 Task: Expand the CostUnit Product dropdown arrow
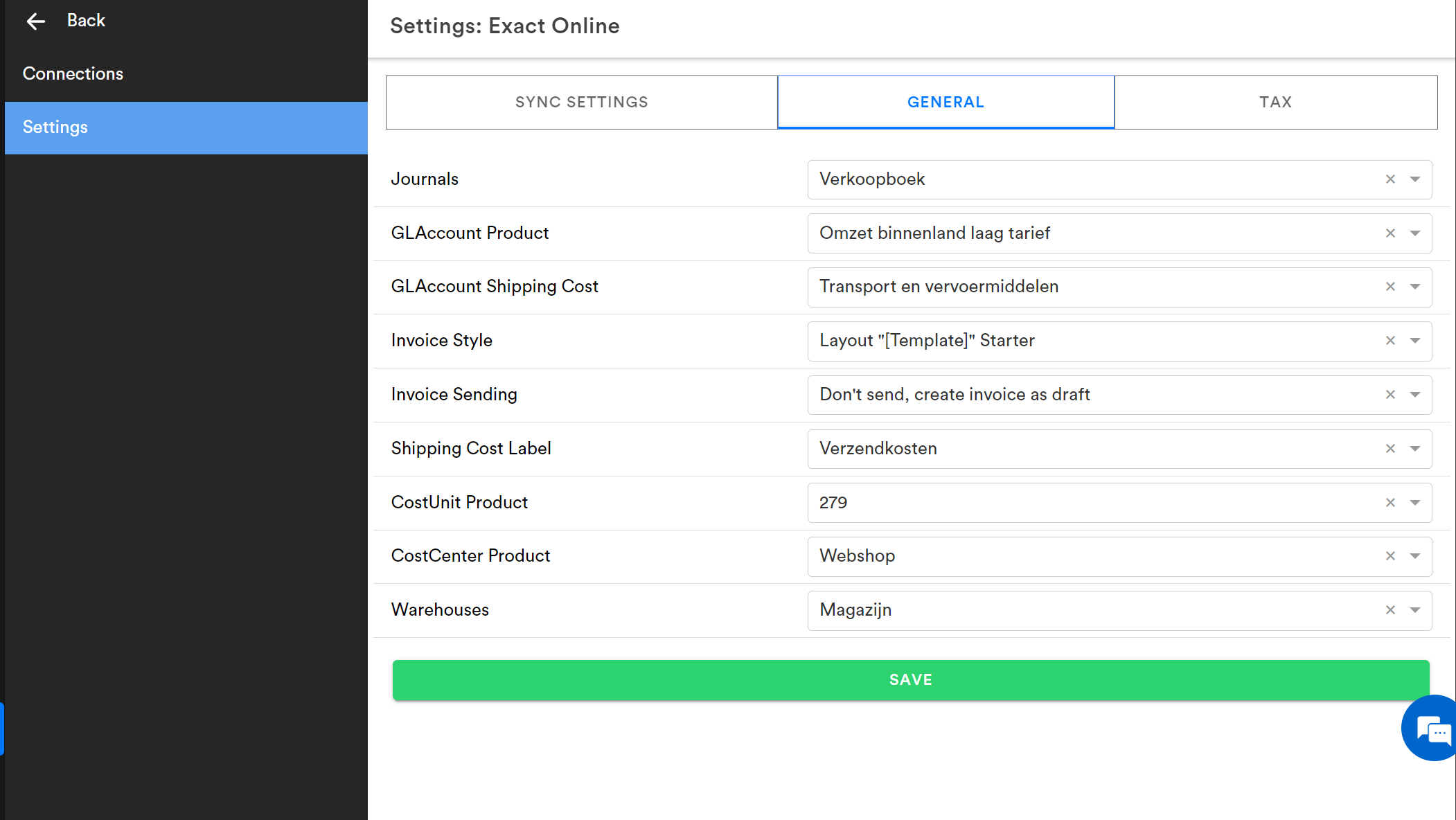pos(1415,503)
